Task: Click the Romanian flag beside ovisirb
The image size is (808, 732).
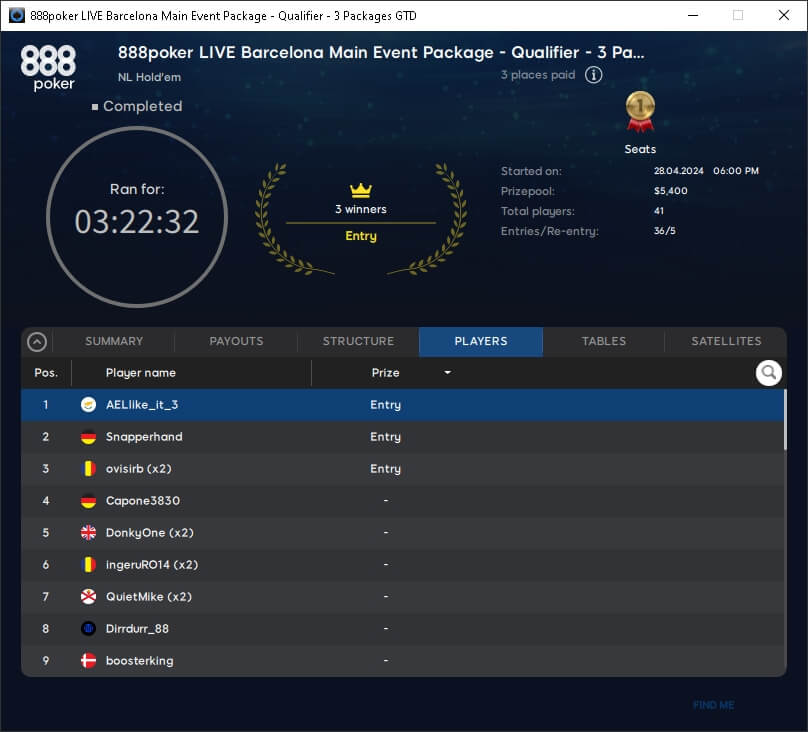Action: click(x=89, y=469)
